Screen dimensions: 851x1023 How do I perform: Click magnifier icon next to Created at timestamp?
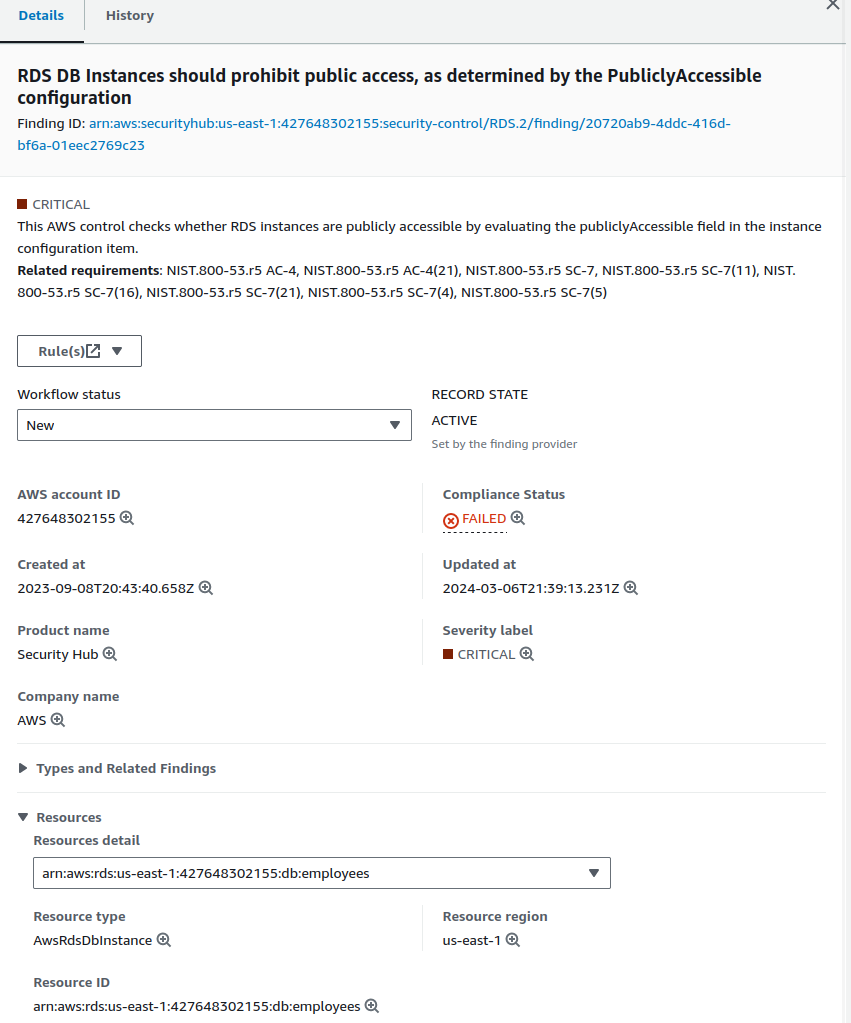click(x=206, y=588)
